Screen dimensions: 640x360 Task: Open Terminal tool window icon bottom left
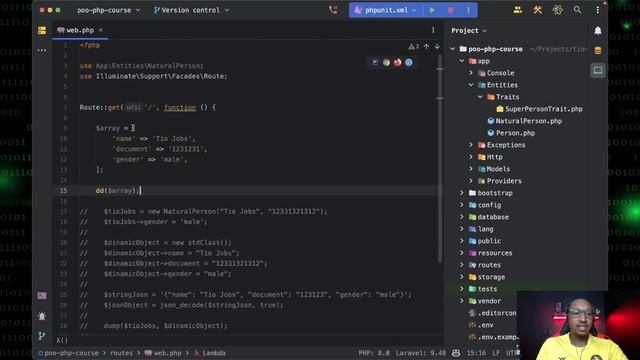pos(42,296)
